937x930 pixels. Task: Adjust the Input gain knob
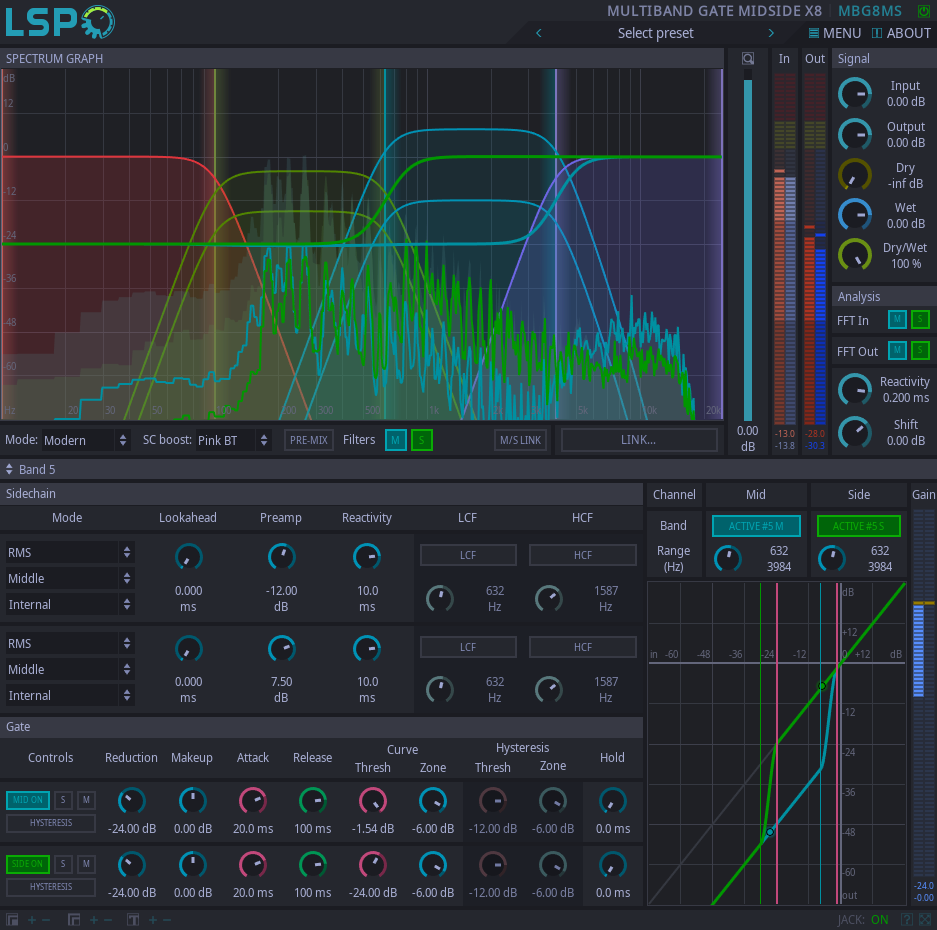pos(854,94)
